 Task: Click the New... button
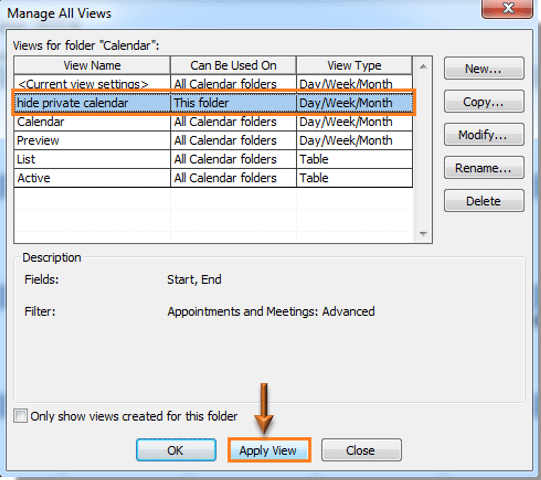(484, 69)
